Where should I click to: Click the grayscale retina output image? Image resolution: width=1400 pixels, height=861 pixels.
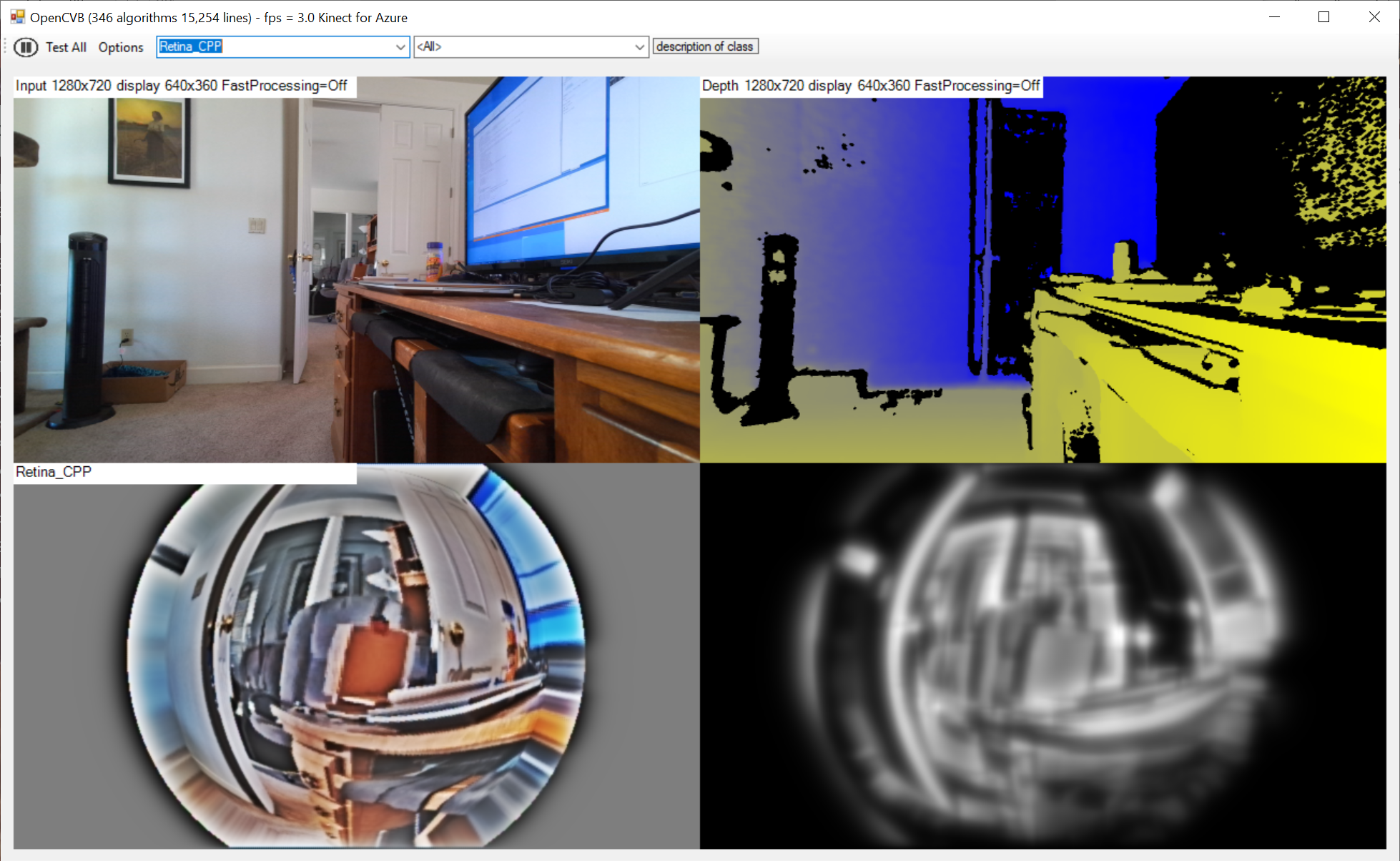[x=1042, y=656]
